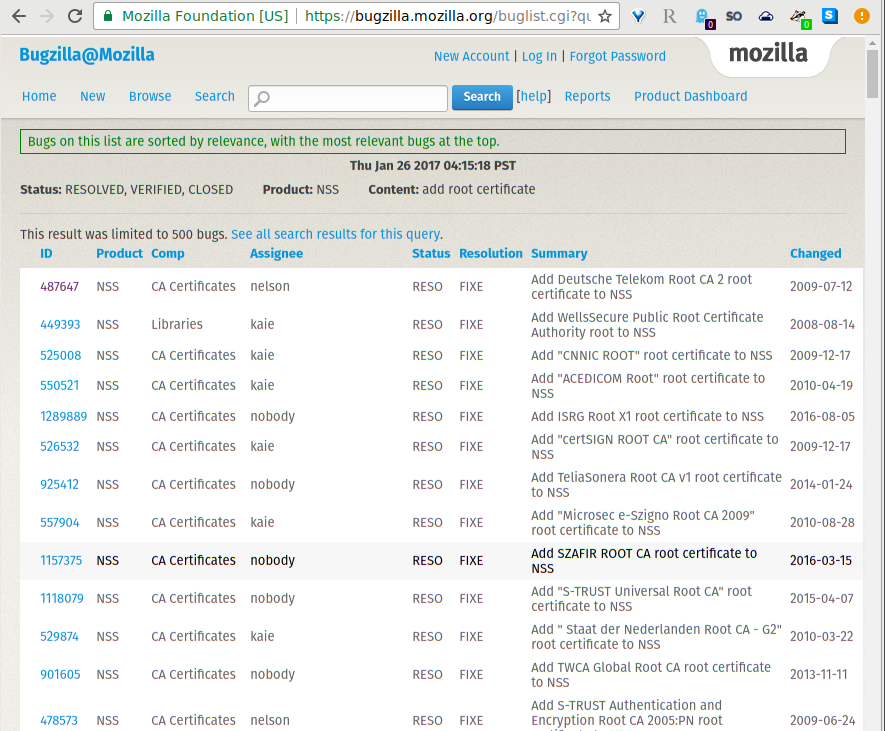The height and width of the screenshot is (731, 885).
Task: Open bug 1289889
Action: pos(63,417)
